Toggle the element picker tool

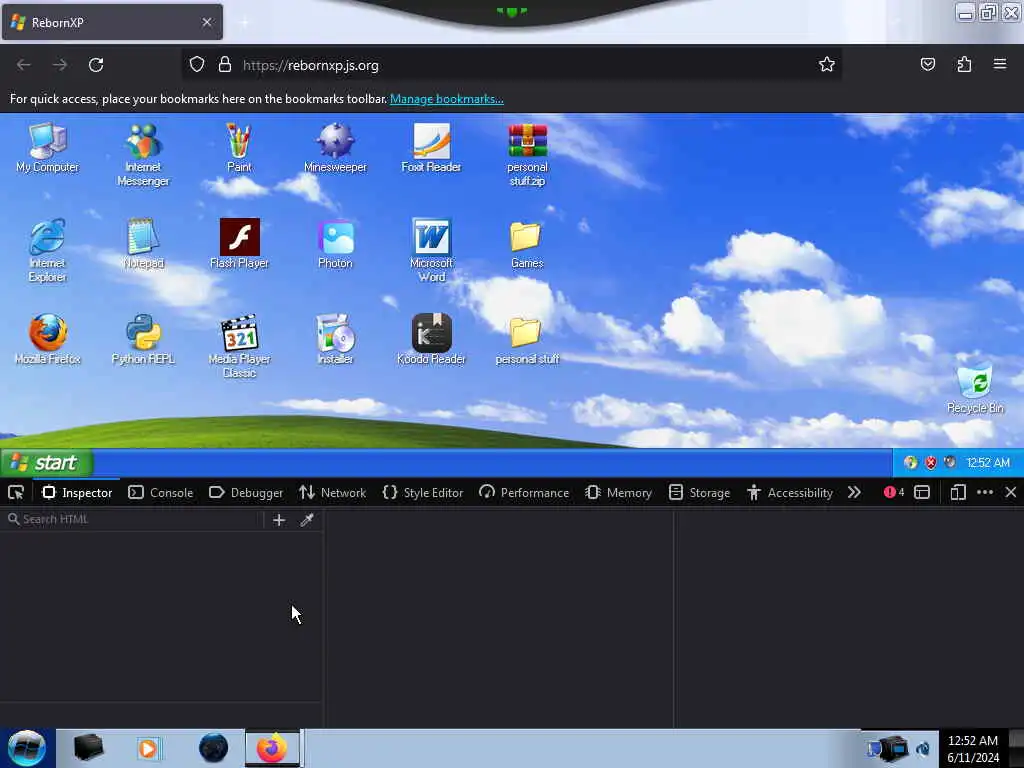pos(16,492)
